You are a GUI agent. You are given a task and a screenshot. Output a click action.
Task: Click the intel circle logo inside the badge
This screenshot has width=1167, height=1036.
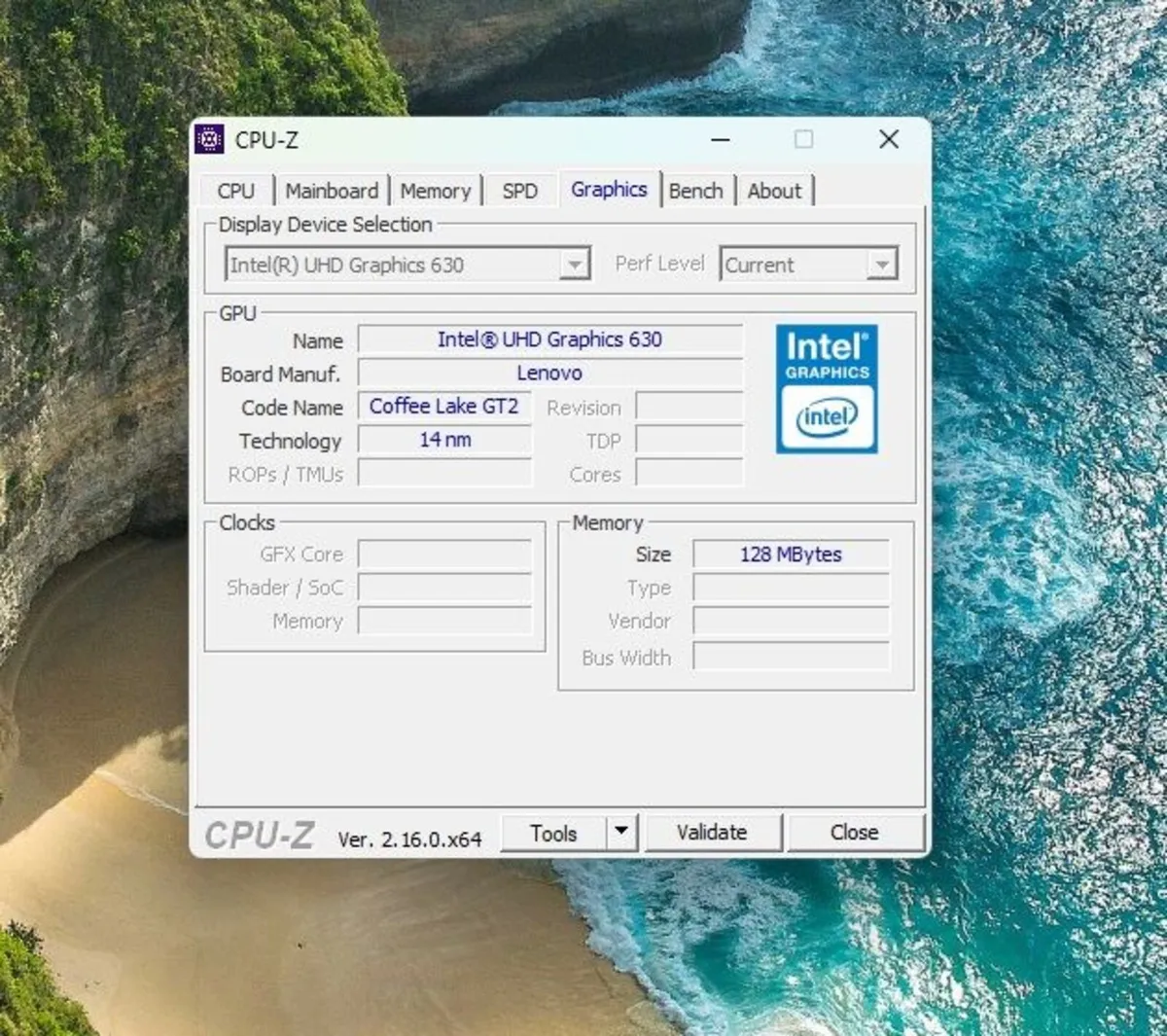pyautogui.click(x=826, y=418)
